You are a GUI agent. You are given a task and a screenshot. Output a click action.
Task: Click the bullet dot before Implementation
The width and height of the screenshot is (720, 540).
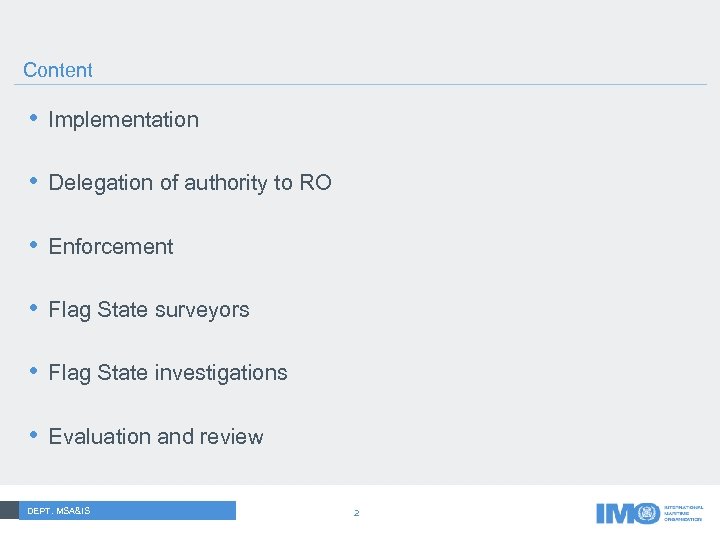tap(33, 118)
